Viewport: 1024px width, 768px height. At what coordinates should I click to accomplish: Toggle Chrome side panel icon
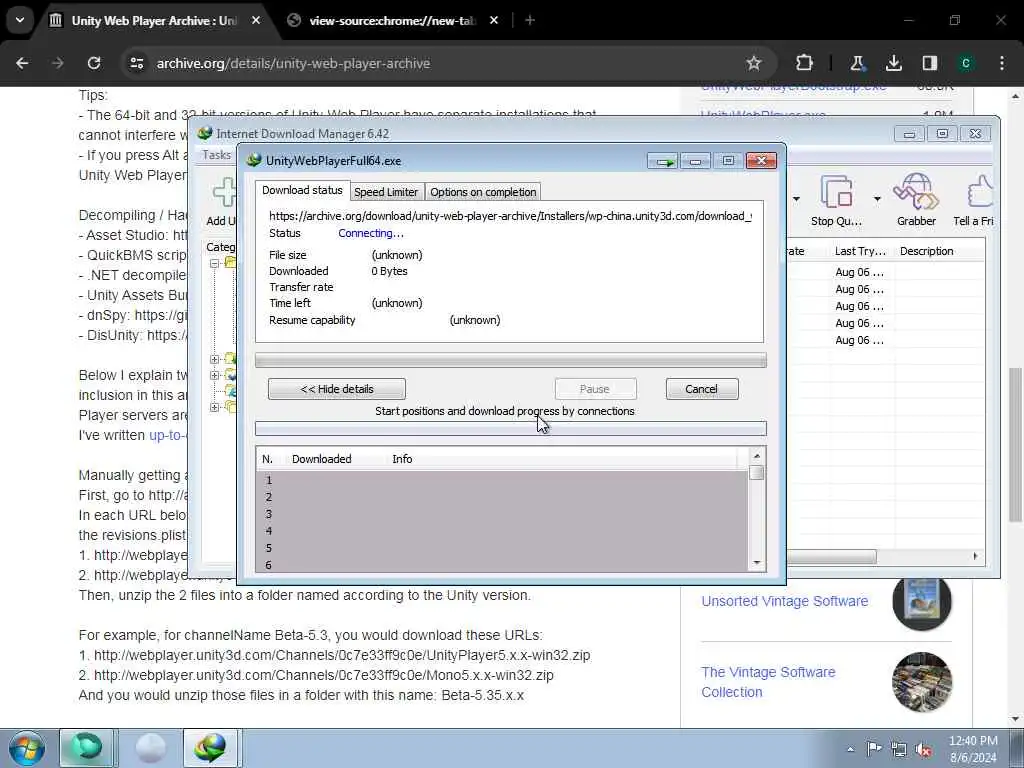coord(929,63)
